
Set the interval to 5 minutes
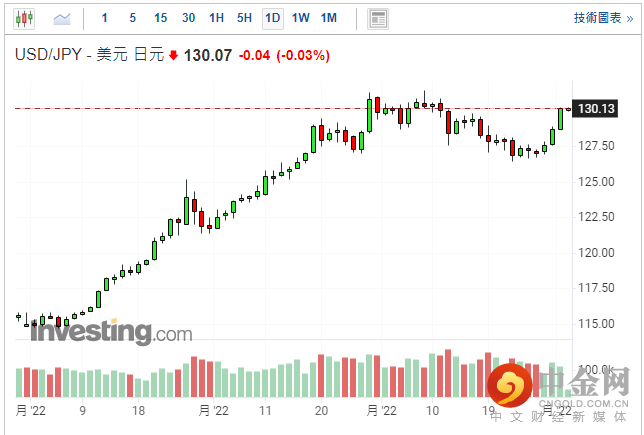132,18
